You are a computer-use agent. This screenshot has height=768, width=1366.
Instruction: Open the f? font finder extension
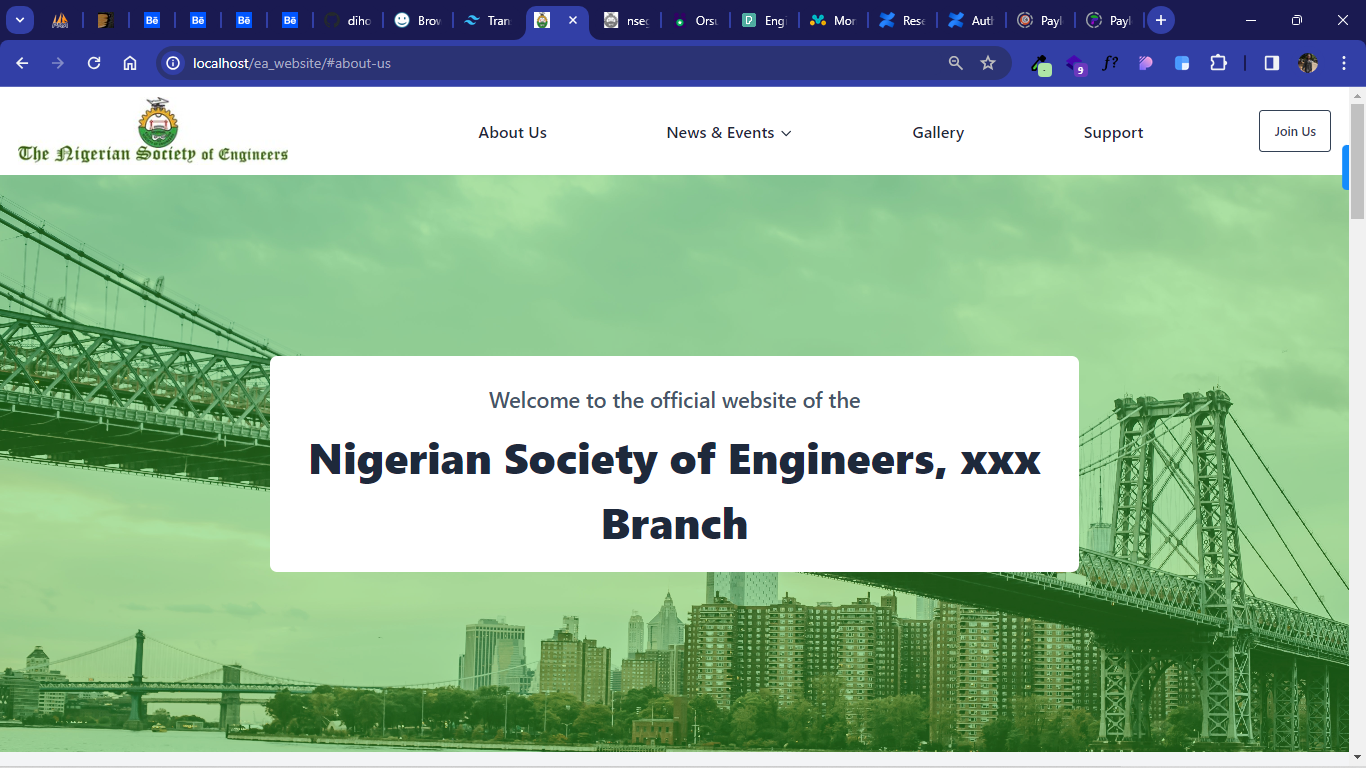click(1110, 63)
